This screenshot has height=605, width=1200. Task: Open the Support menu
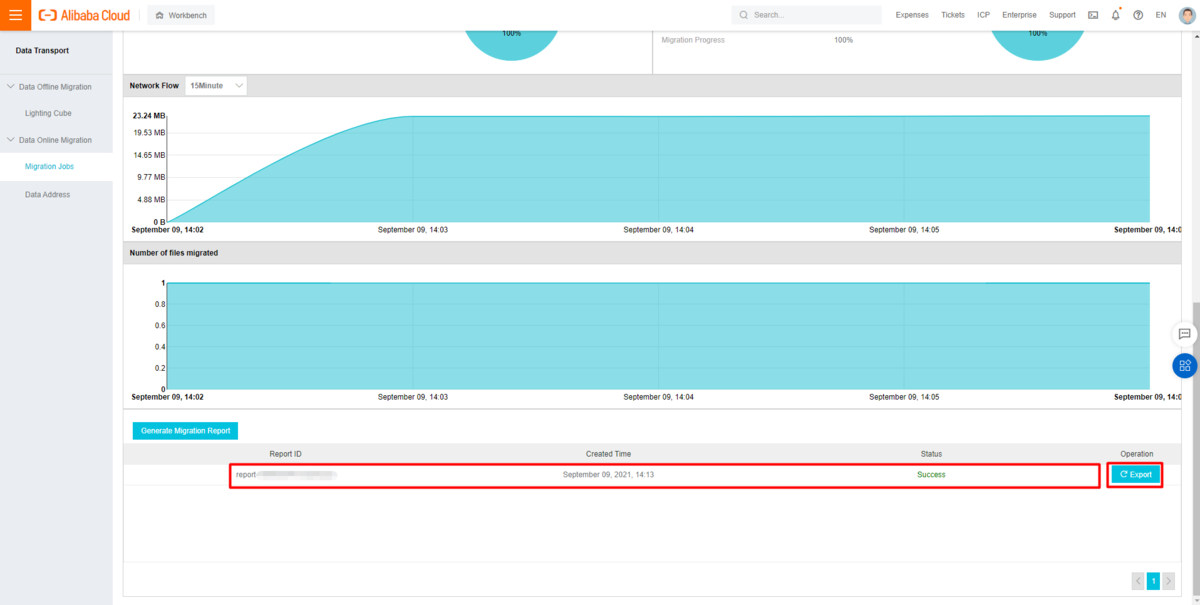[x=1062, y=15]
